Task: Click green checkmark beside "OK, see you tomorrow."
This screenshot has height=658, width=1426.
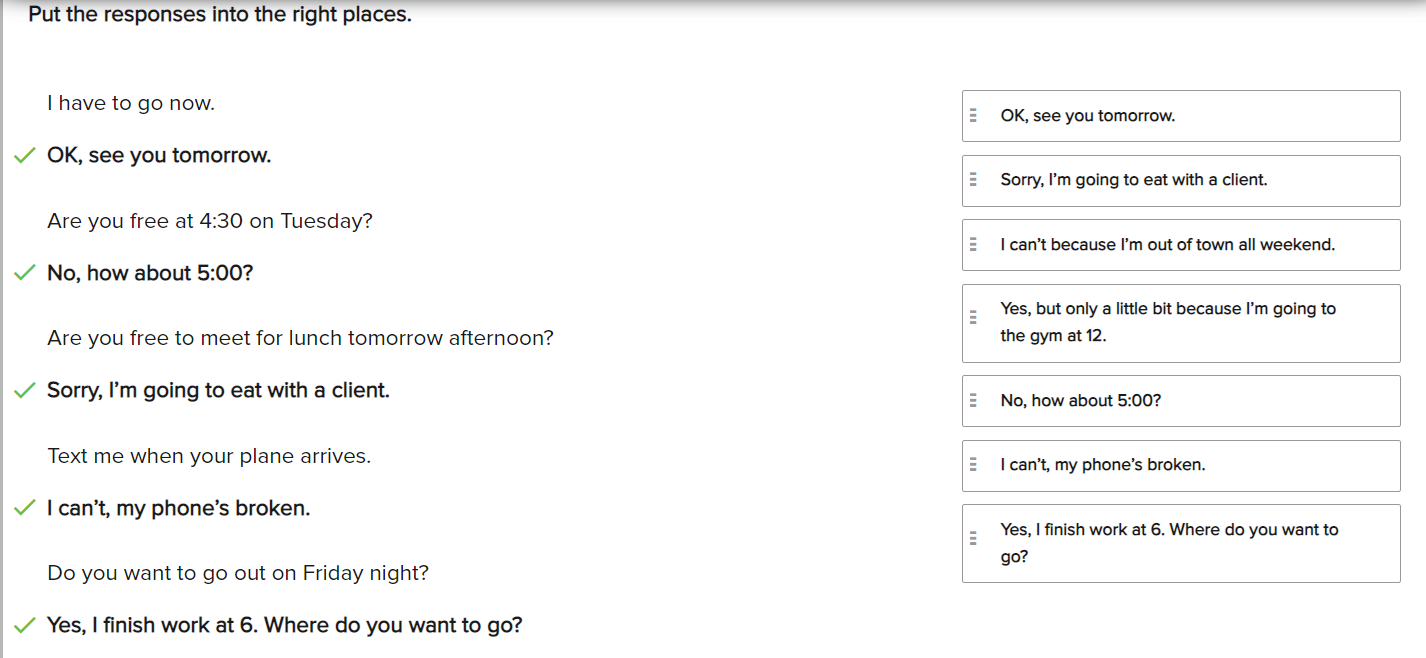Action: tap(24, 156)
